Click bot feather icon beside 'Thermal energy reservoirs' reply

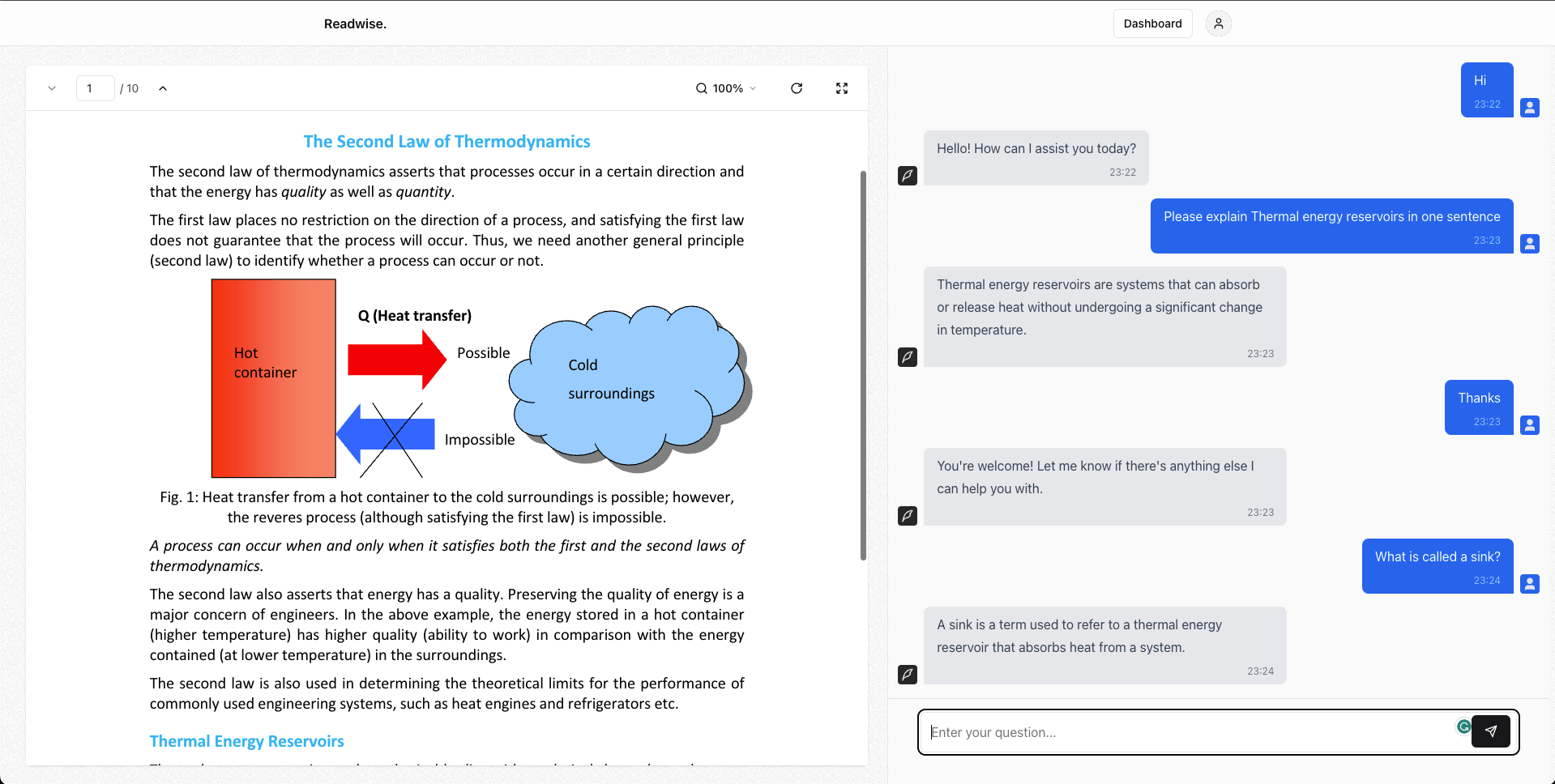(x=908, y=357)
